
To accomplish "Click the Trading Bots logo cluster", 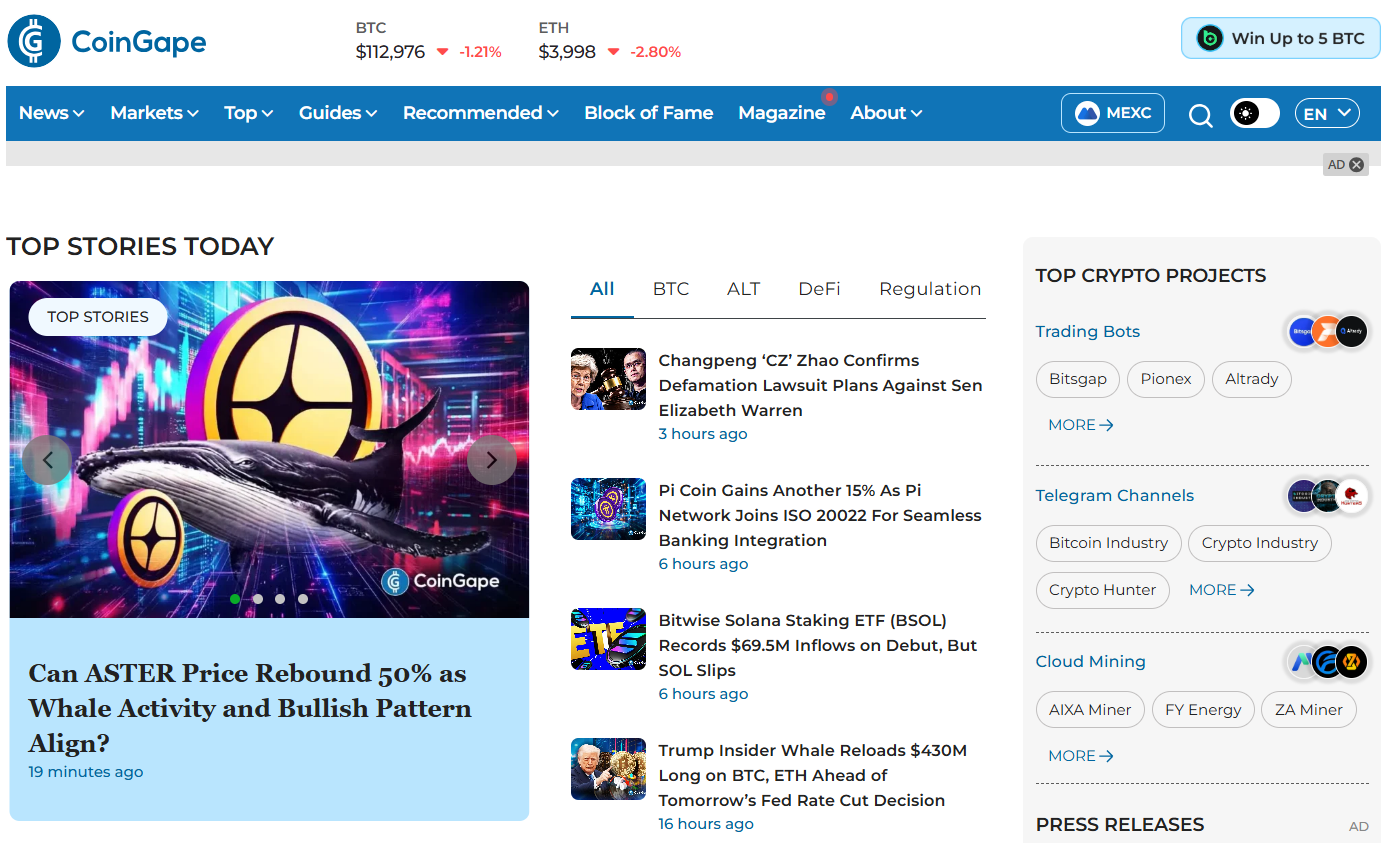I will click(1327, 331).
